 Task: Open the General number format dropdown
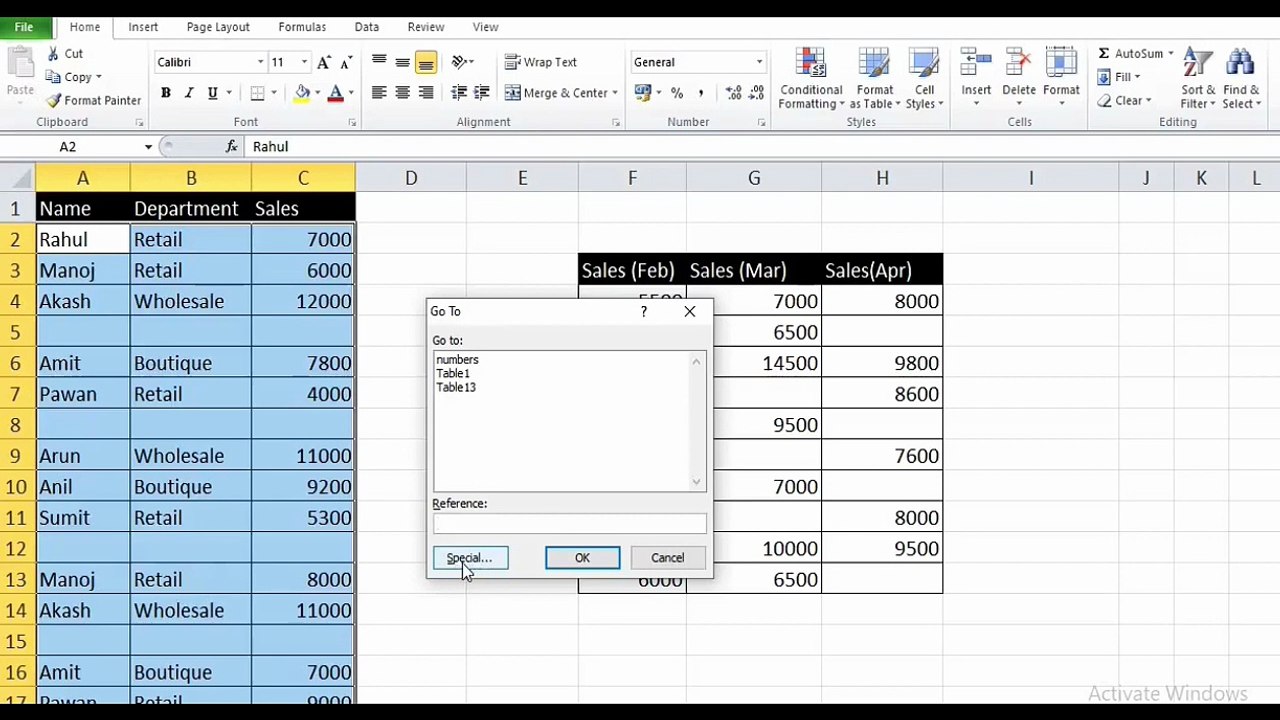759,62
